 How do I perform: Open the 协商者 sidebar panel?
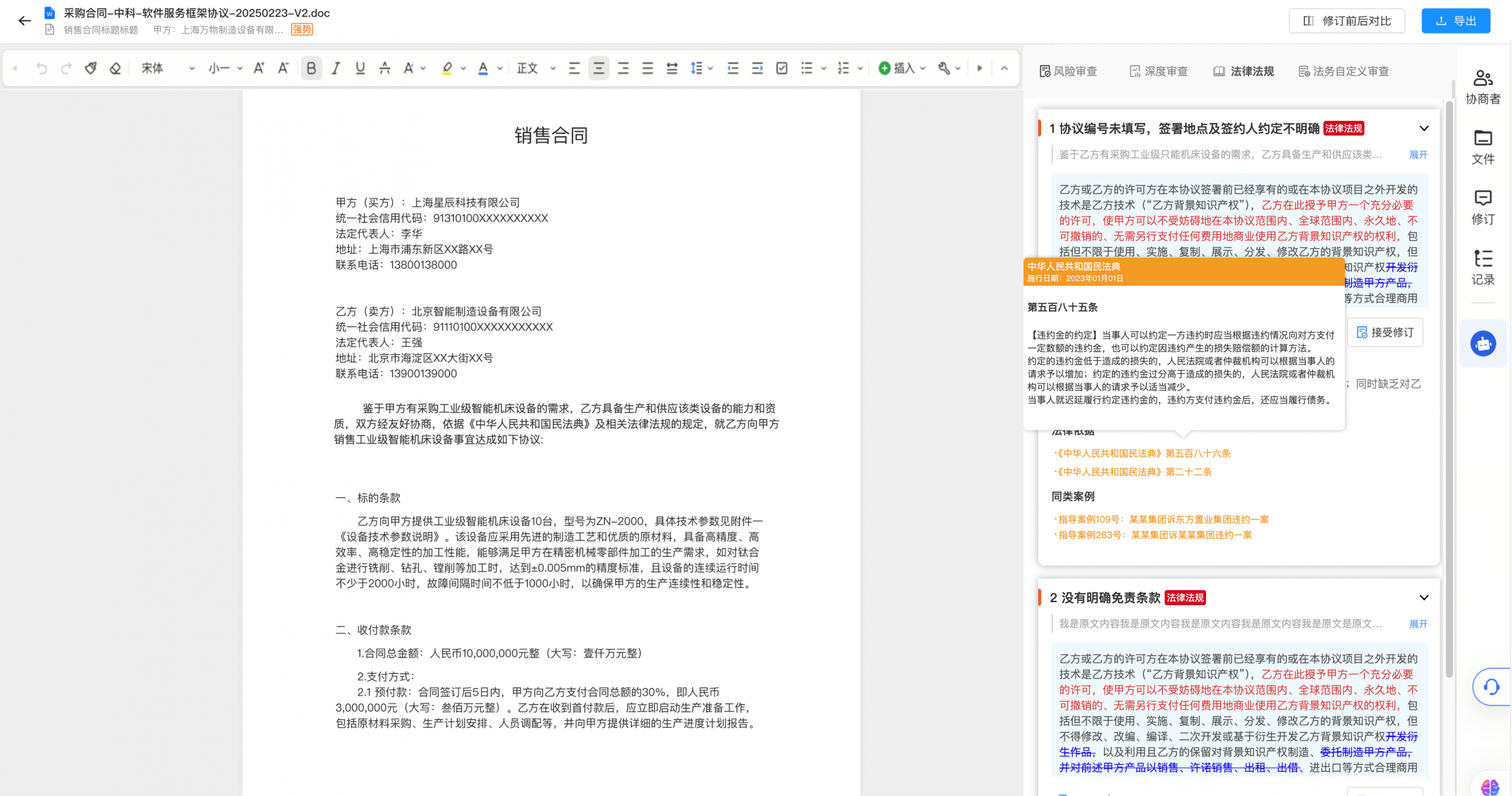tap(1482, 87)
